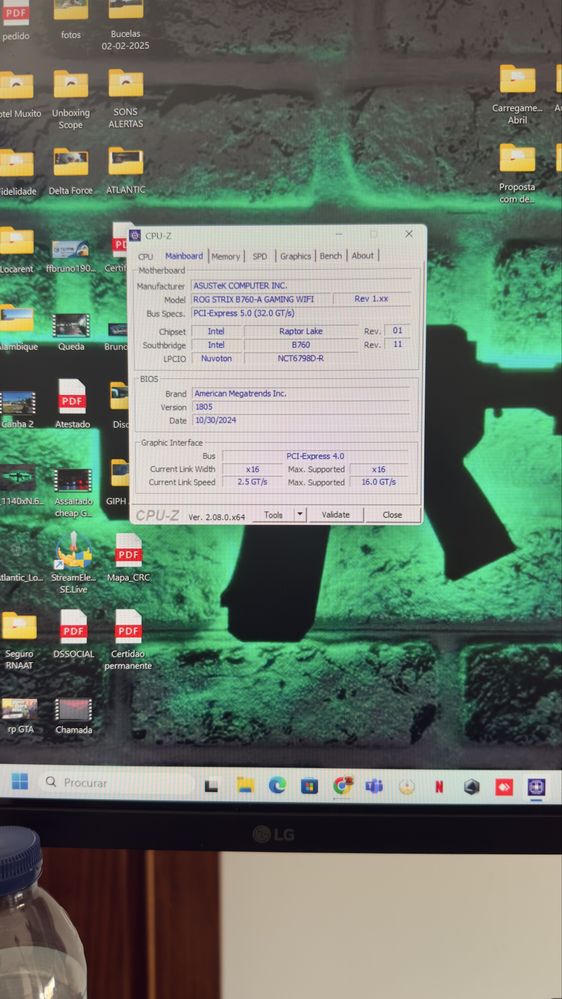Select the SONS ALERTAS folder

point(126,99)
